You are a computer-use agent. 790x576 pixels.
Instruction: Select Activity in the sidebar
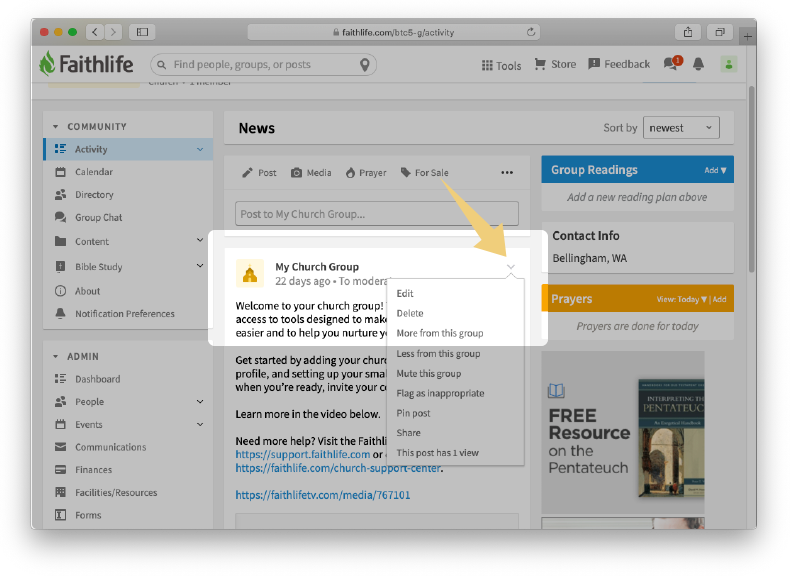(x=128, y=149)
